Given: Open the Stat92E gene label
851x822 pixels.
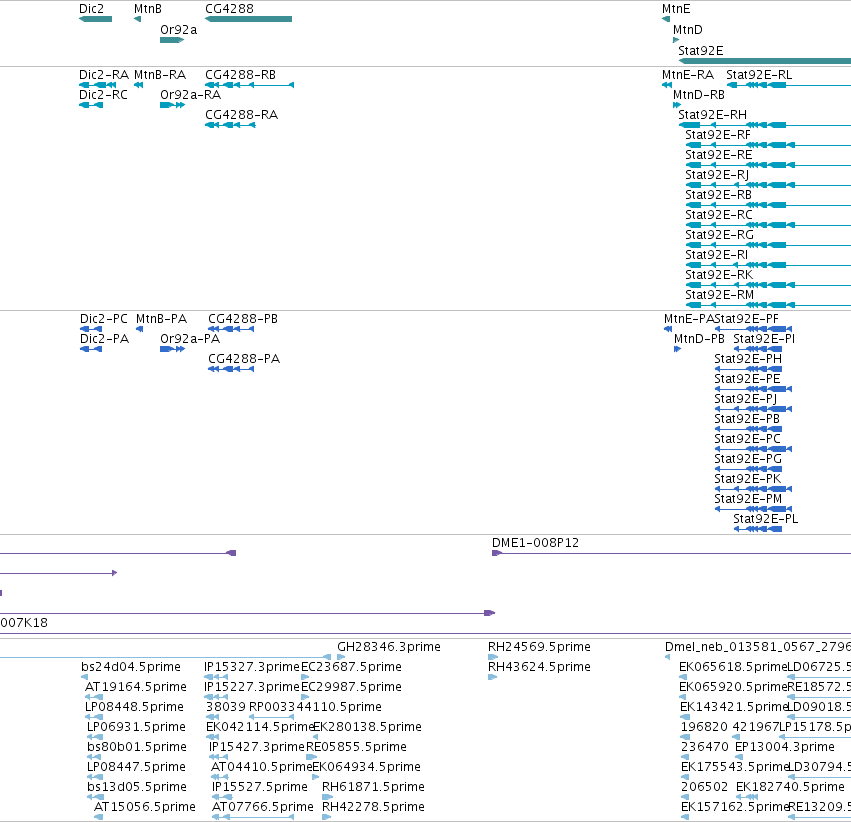Looking at the screenshot, I should pos(701,51).
